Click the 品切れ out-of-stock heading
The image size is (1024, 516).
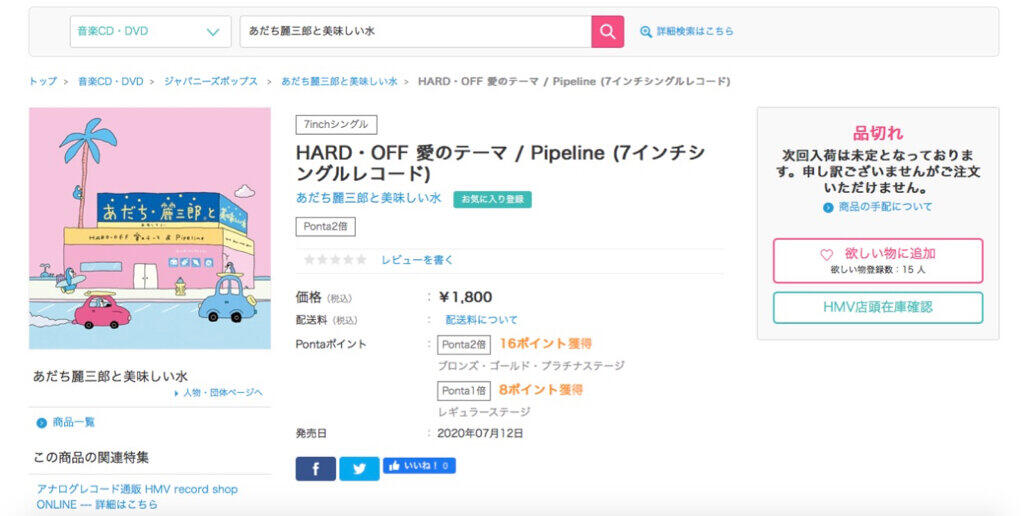click(x=878, y=133)
